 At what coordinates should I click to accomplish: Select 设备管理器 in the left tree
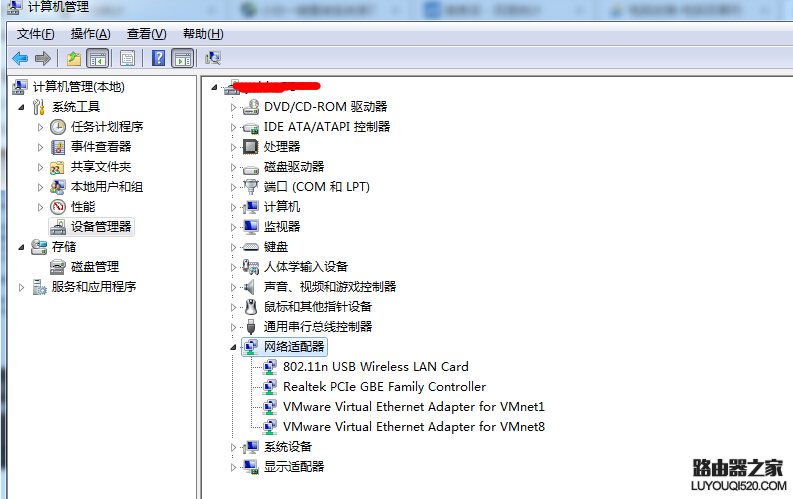coord(101,226)
